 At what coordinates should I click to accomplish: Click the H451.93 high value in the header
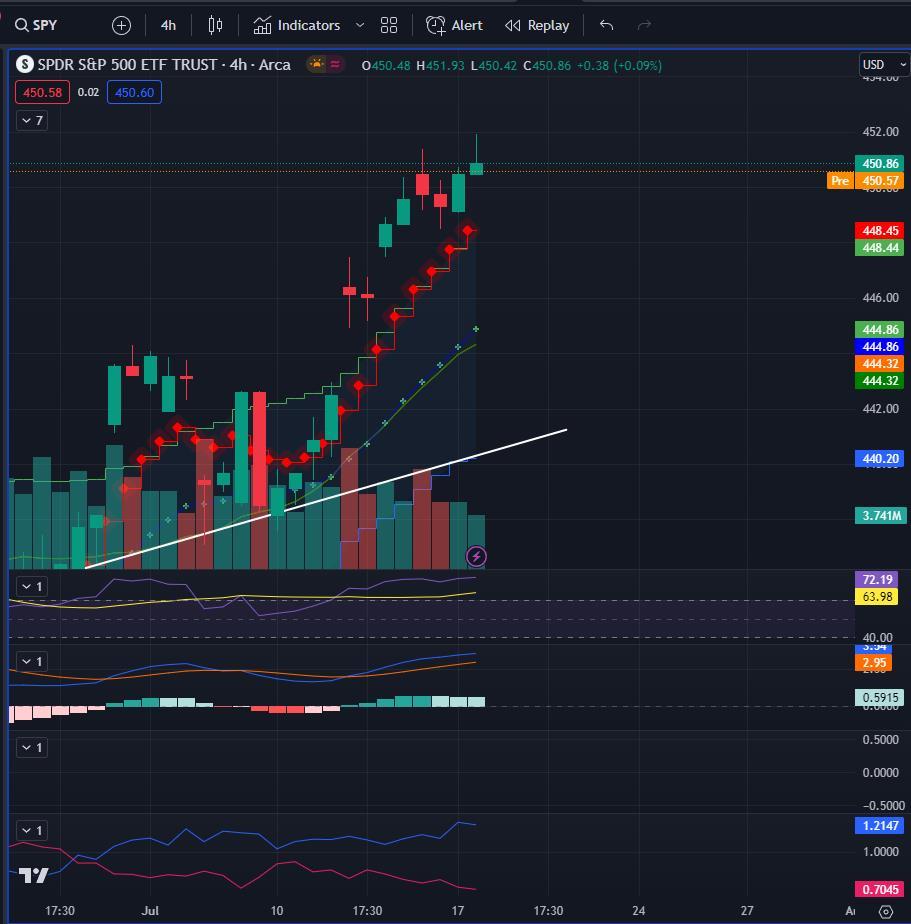[440, 65]
